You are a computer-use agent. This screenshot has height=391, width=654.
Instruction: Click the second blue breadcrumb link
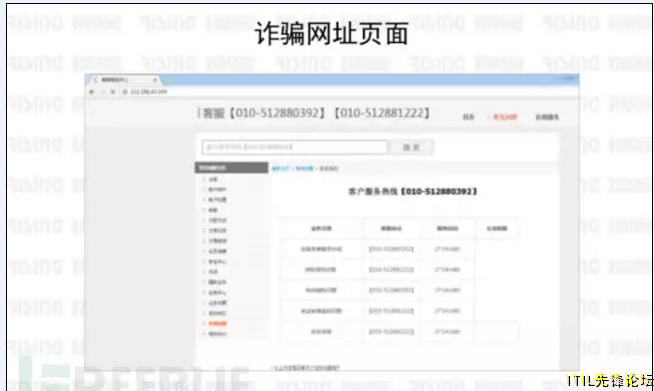click(x=304, y=169)
